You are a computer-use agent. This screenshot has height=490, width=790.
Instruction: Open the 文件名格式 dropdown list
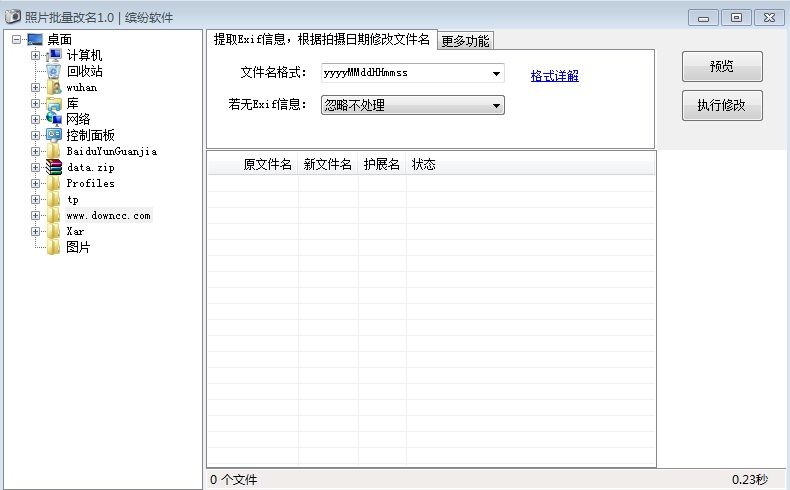point(496,73)
